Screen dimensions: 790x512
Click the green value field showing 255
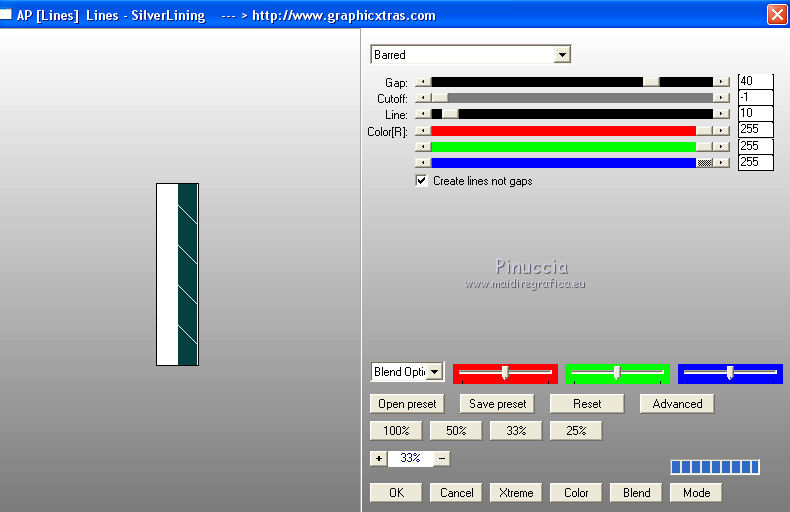coord(755,146)
